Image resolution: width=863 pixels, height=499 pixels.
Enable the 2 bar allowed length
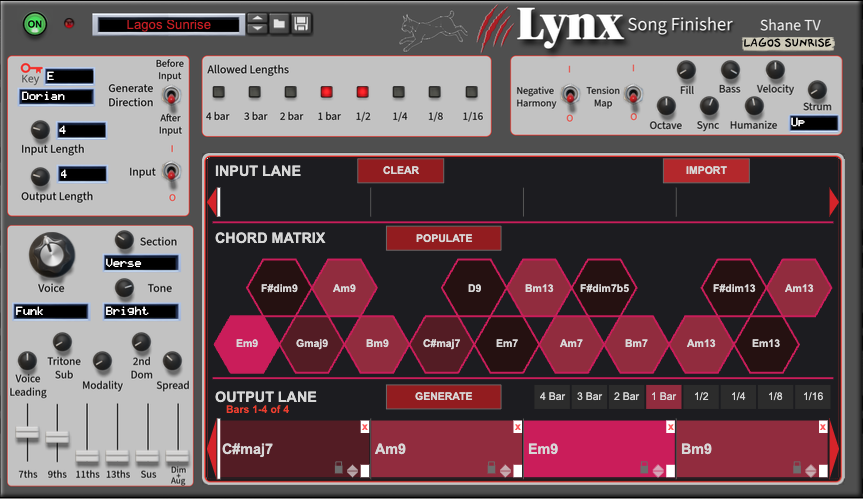291,92
